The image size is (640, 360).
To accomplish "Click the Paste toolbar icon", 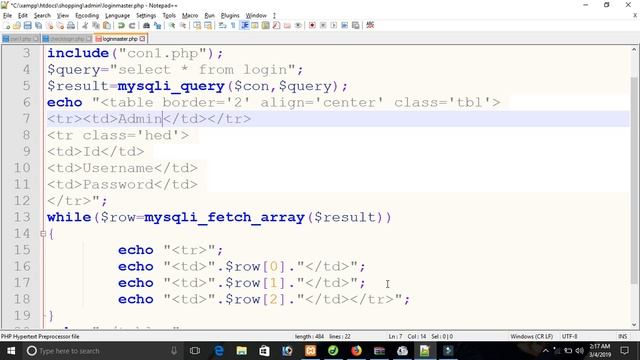I will 107,25.
